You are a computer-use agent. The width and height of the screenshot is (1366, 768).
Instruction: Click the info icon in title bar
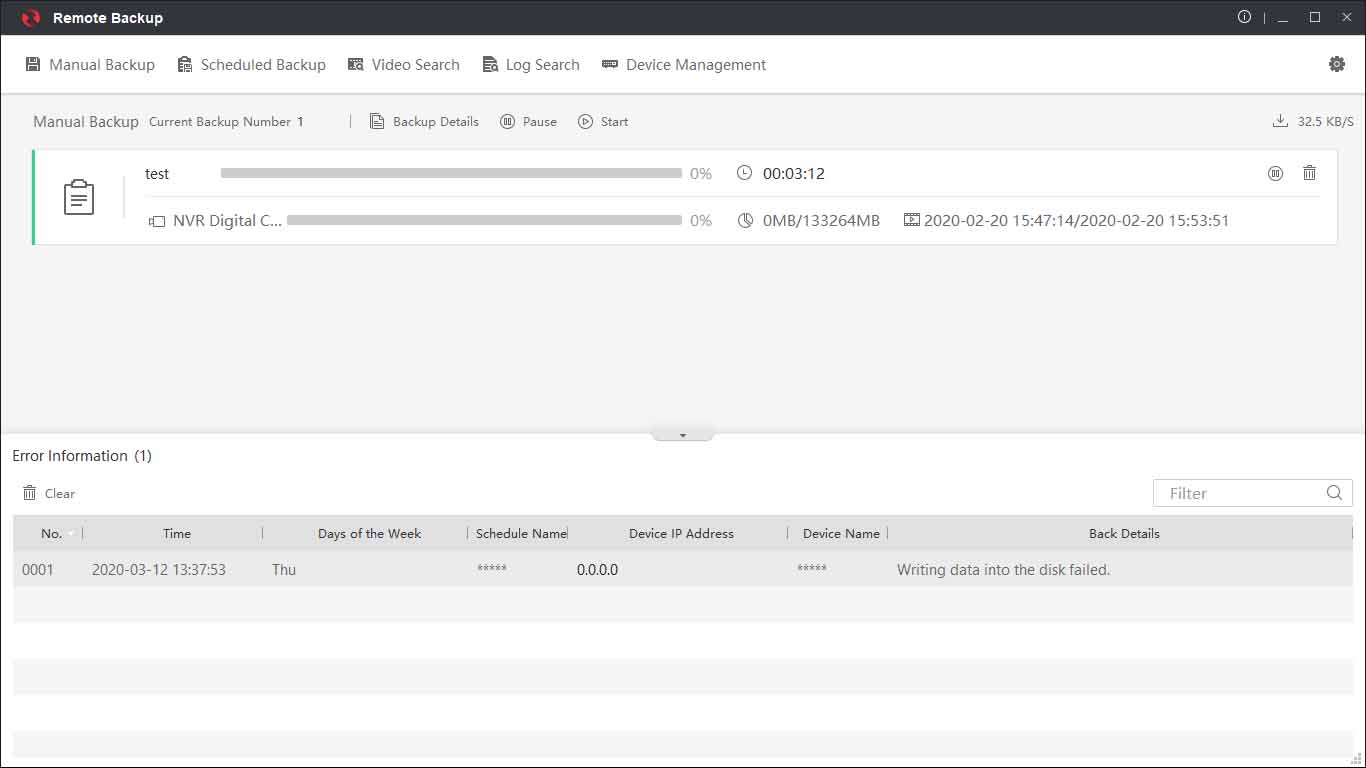pyautogui.click(x=1244, y=17)
